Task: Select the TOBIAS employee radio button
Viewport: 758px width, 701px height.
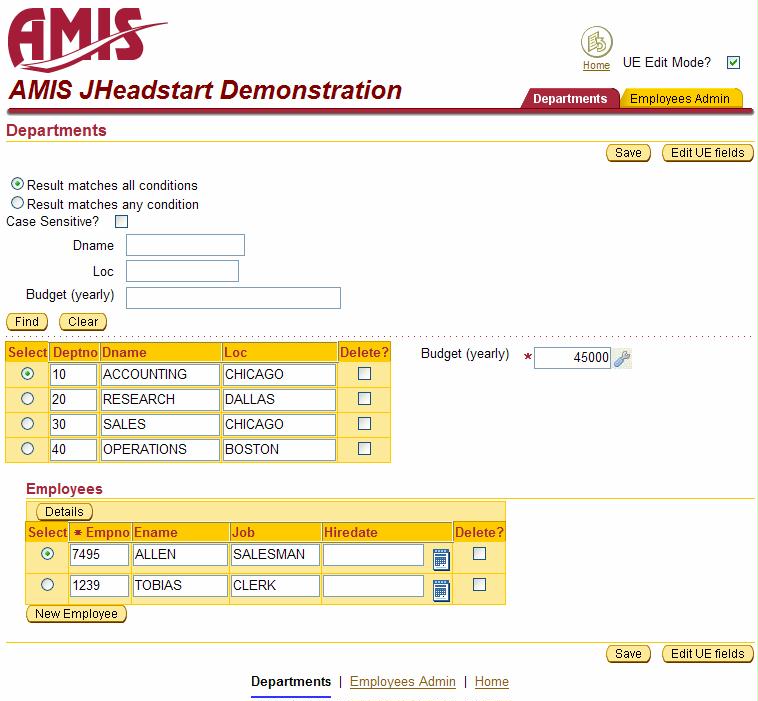Action: coord(47,584)
